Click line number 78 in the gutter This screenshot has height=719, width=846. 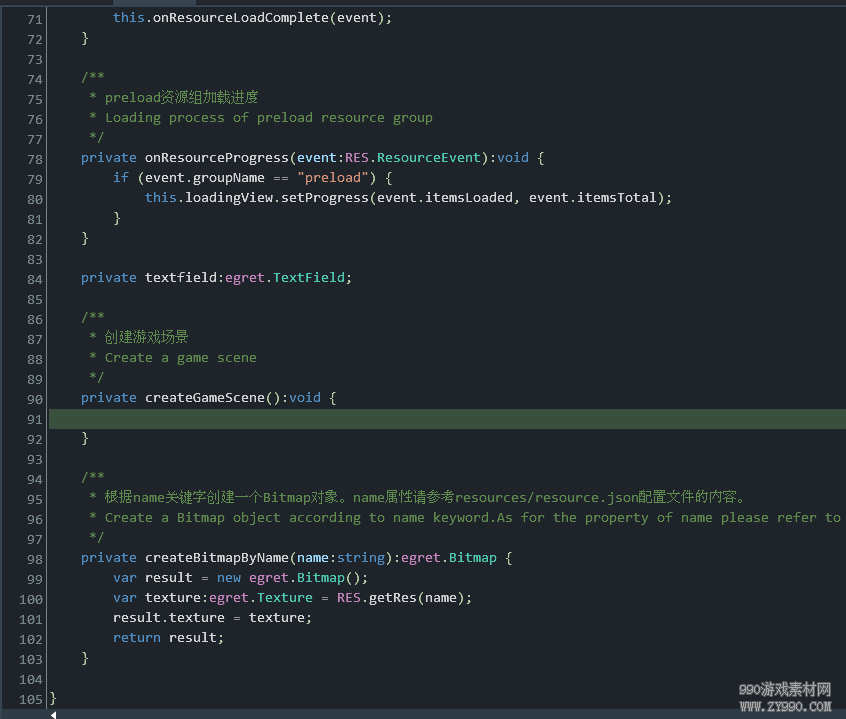[x=35, y=159]
